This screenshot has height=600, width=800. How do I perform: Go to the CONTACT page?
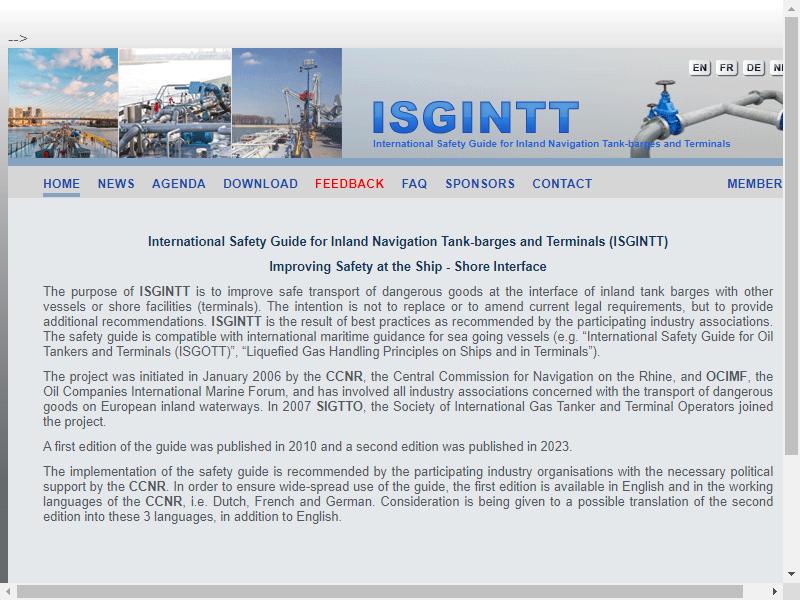(562, 184)
